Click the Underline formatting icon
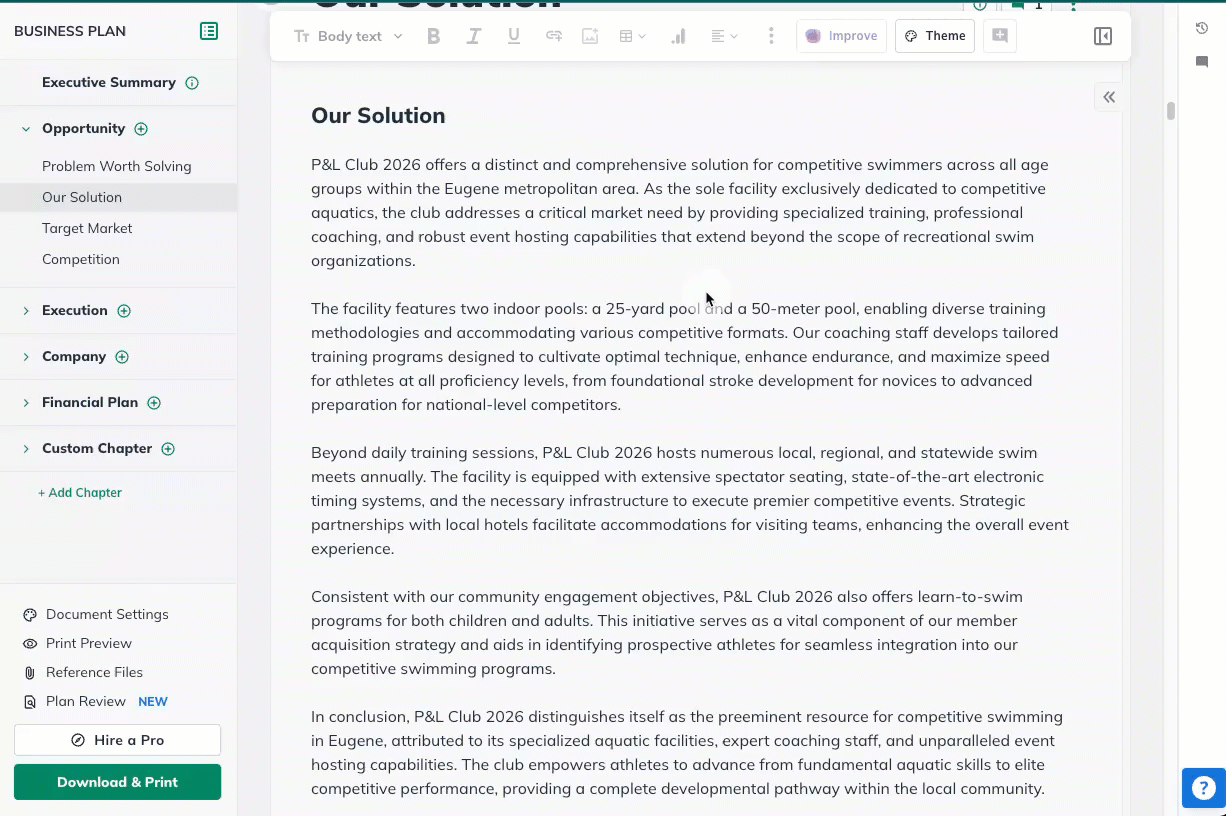 point(514,36)
